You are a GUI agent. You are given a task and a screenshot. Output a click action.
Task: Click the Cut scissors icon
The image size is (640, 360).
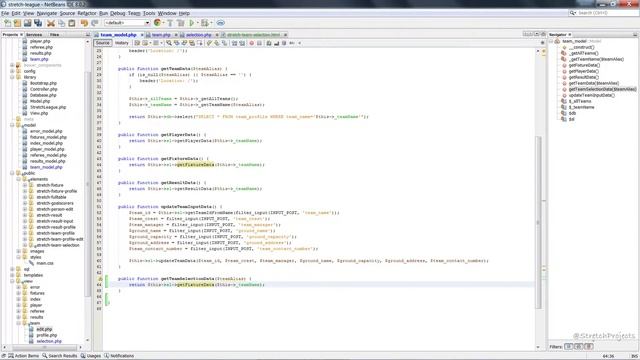pyautogui.click(x=51, y=23)
